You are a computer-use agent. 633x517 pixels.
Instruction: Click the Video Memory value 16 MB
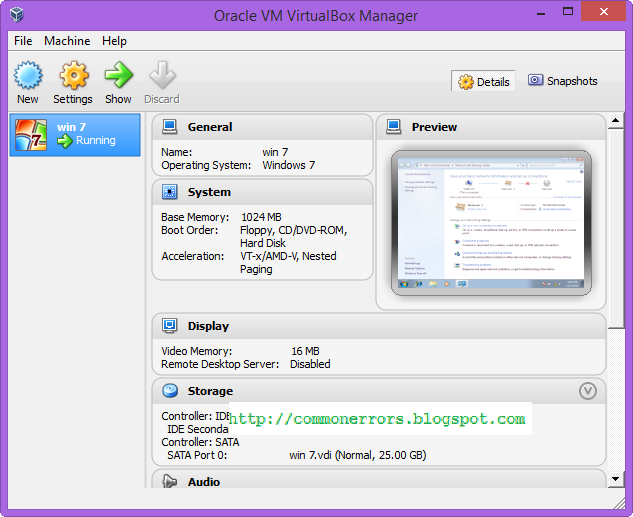click(x=305, y=351)
